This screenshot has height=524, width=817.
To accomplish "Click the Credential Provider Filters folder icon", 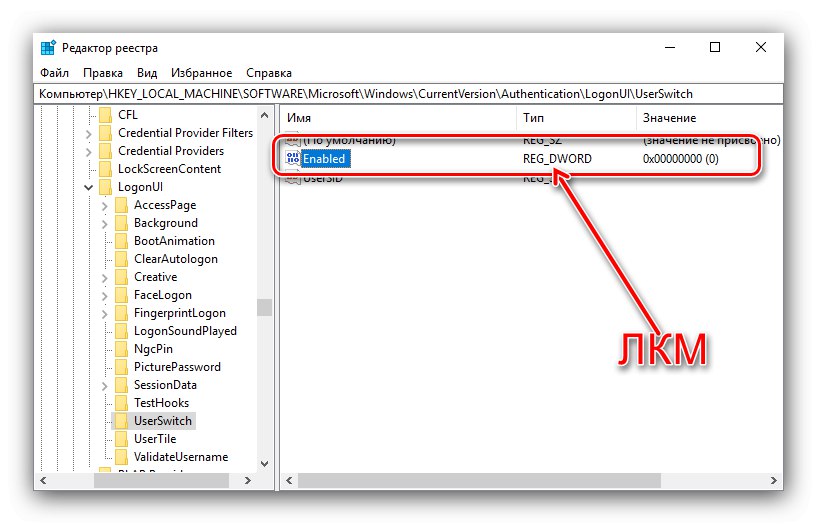I will coord(105,133).
